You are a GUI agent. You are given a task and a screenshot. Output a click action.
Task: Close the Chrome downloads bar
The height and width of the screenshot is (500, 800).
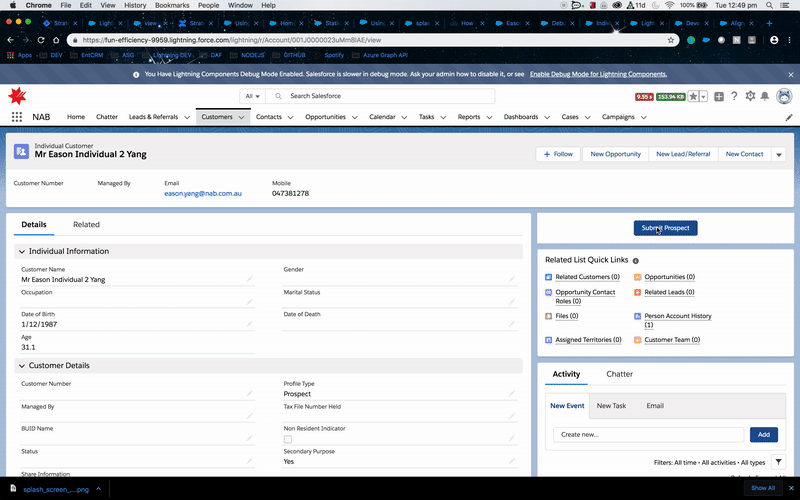tap(791, 488)
